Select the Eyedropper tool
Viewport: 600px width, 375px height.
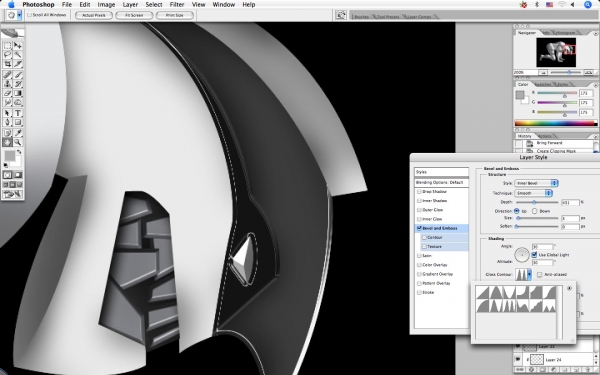coord(18,133)
